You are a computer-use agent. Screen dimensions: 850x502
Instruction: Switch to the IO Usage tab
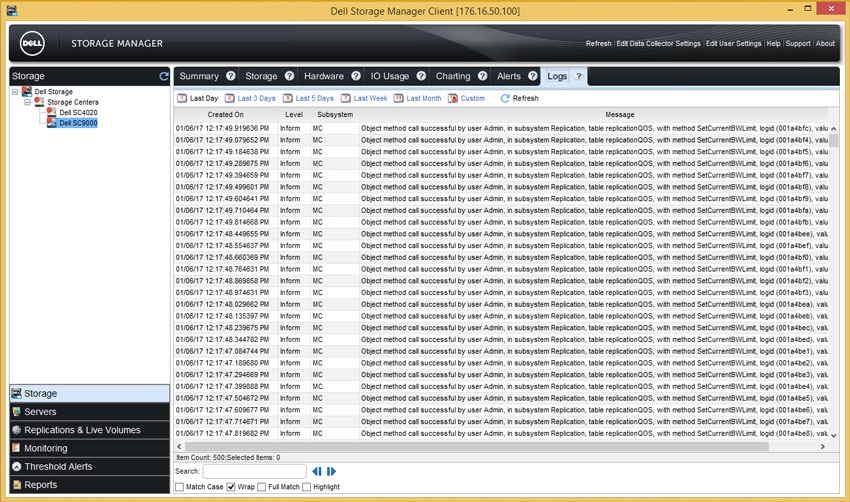pos(390,76)
